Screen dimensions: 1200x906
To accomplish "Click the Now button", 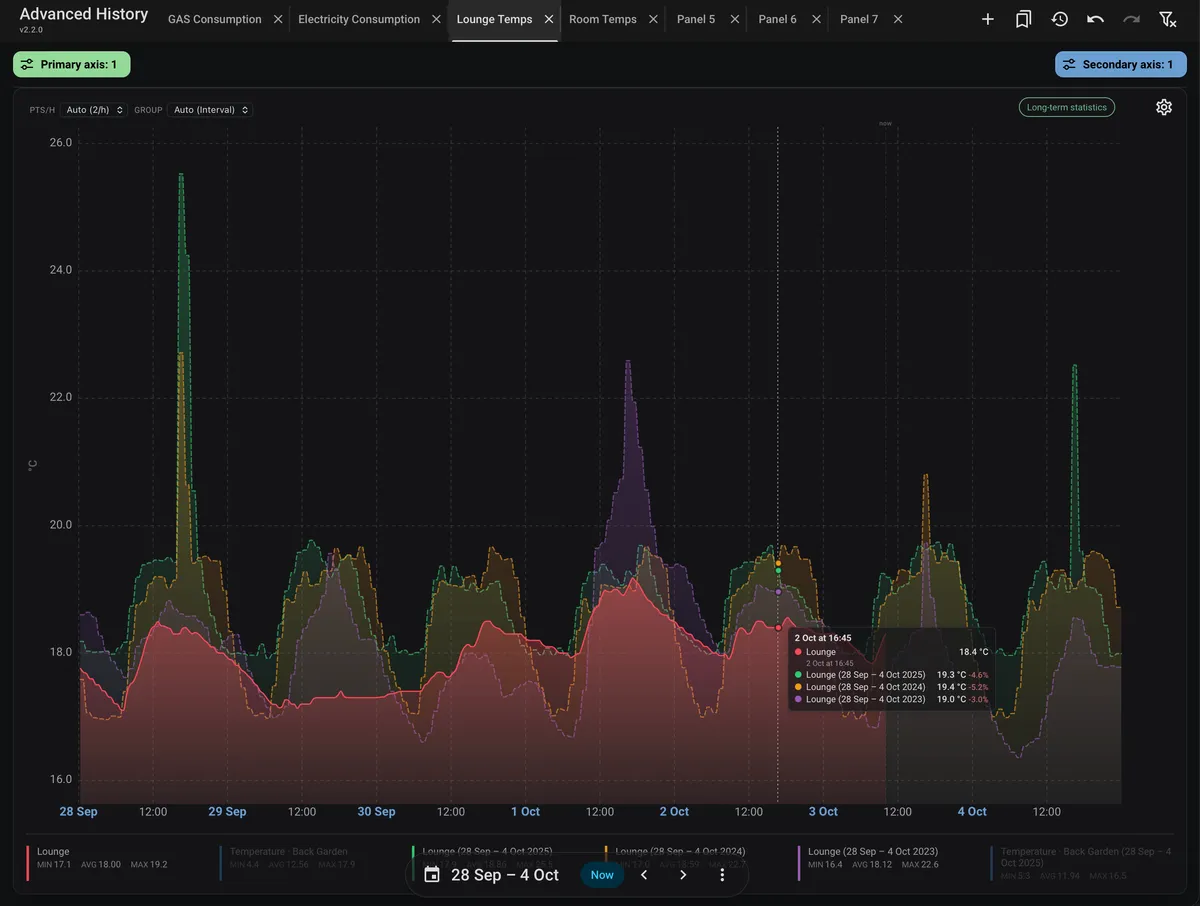I will [x=602, y=875].
